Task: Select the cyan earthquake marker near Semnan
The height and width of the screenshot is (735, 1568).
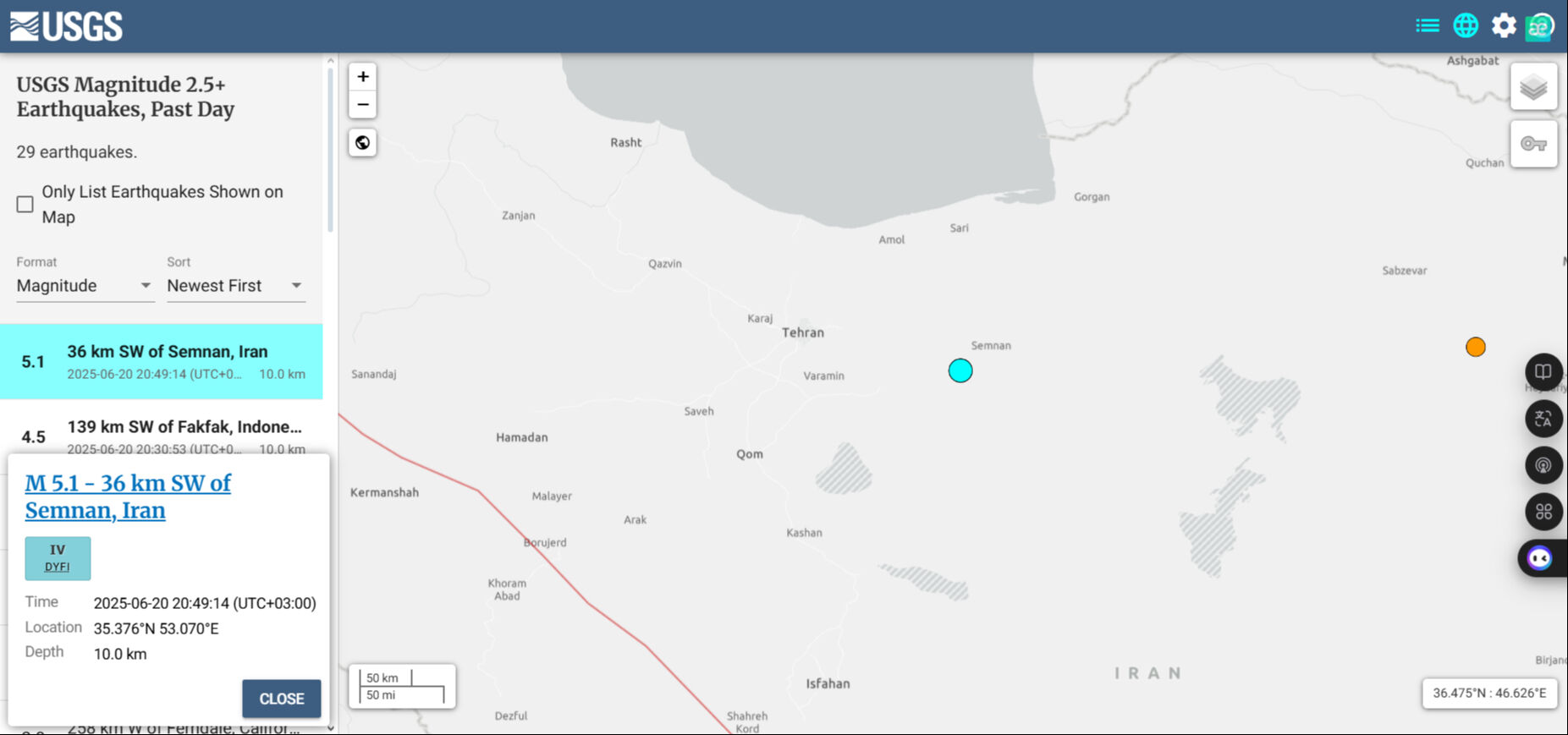Action: tap(960, 370)
